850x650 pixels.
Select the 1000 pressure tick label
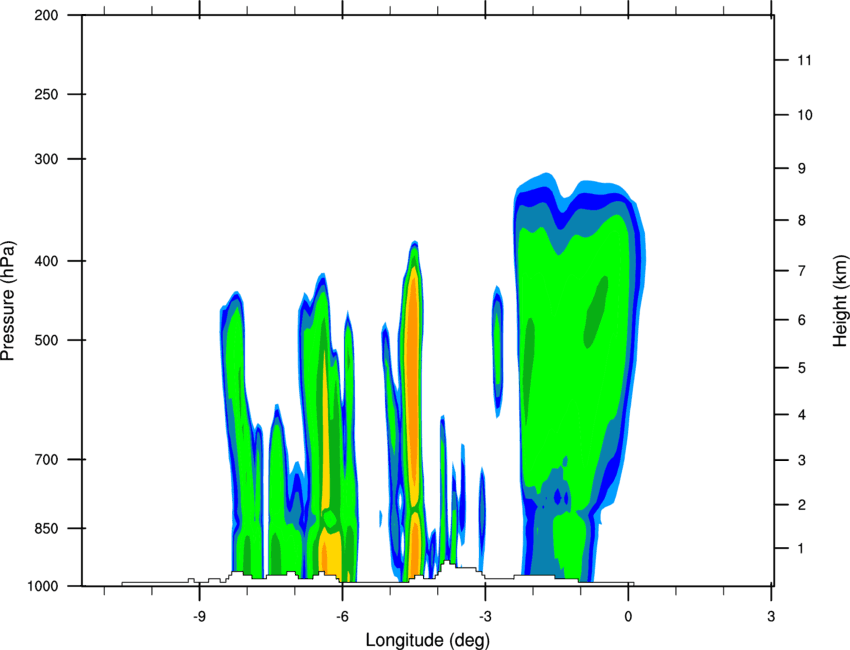pyautogui.click(x=43, y=586)
